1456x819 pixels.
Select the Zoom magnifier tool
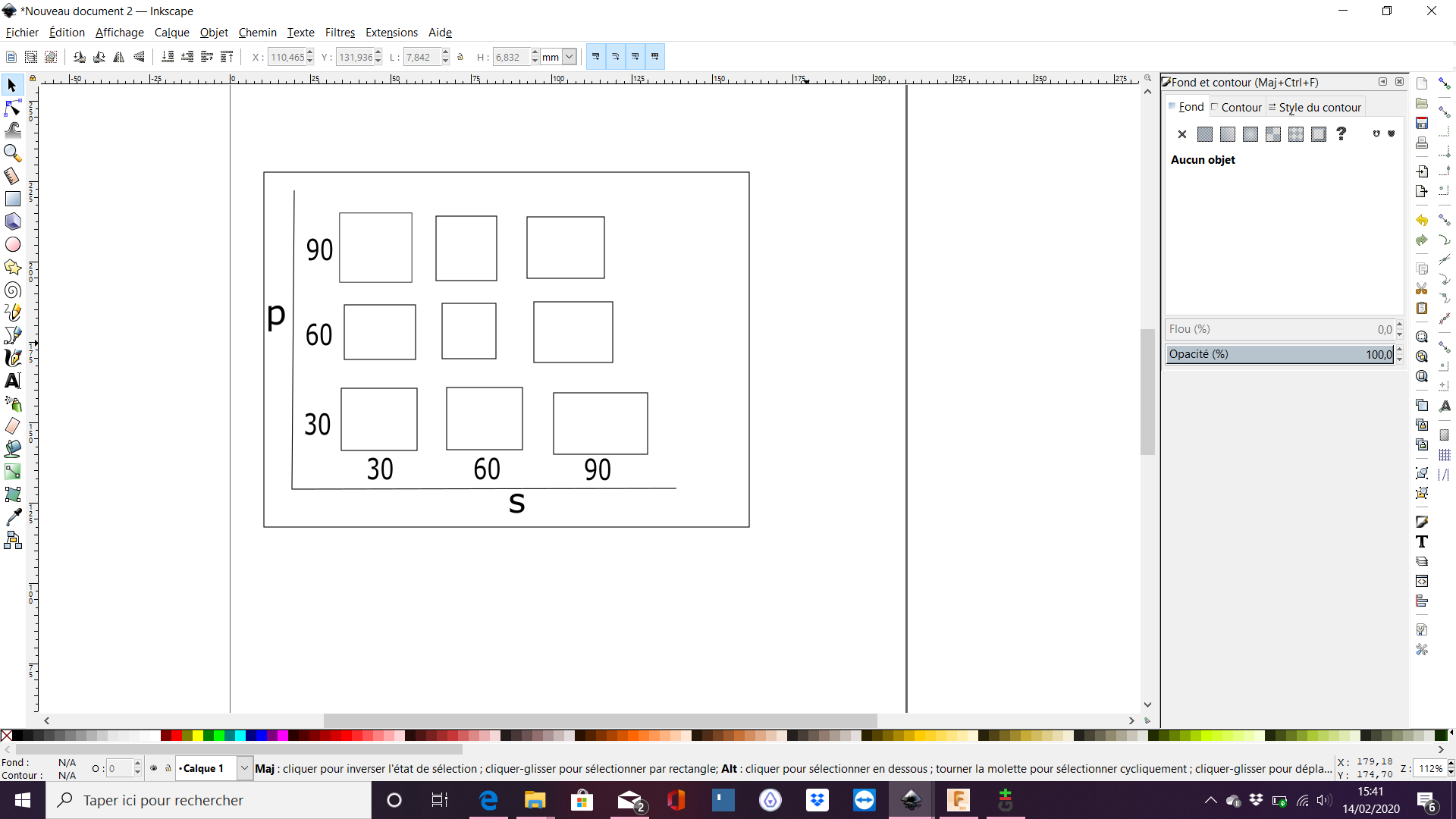coord(12,153)
